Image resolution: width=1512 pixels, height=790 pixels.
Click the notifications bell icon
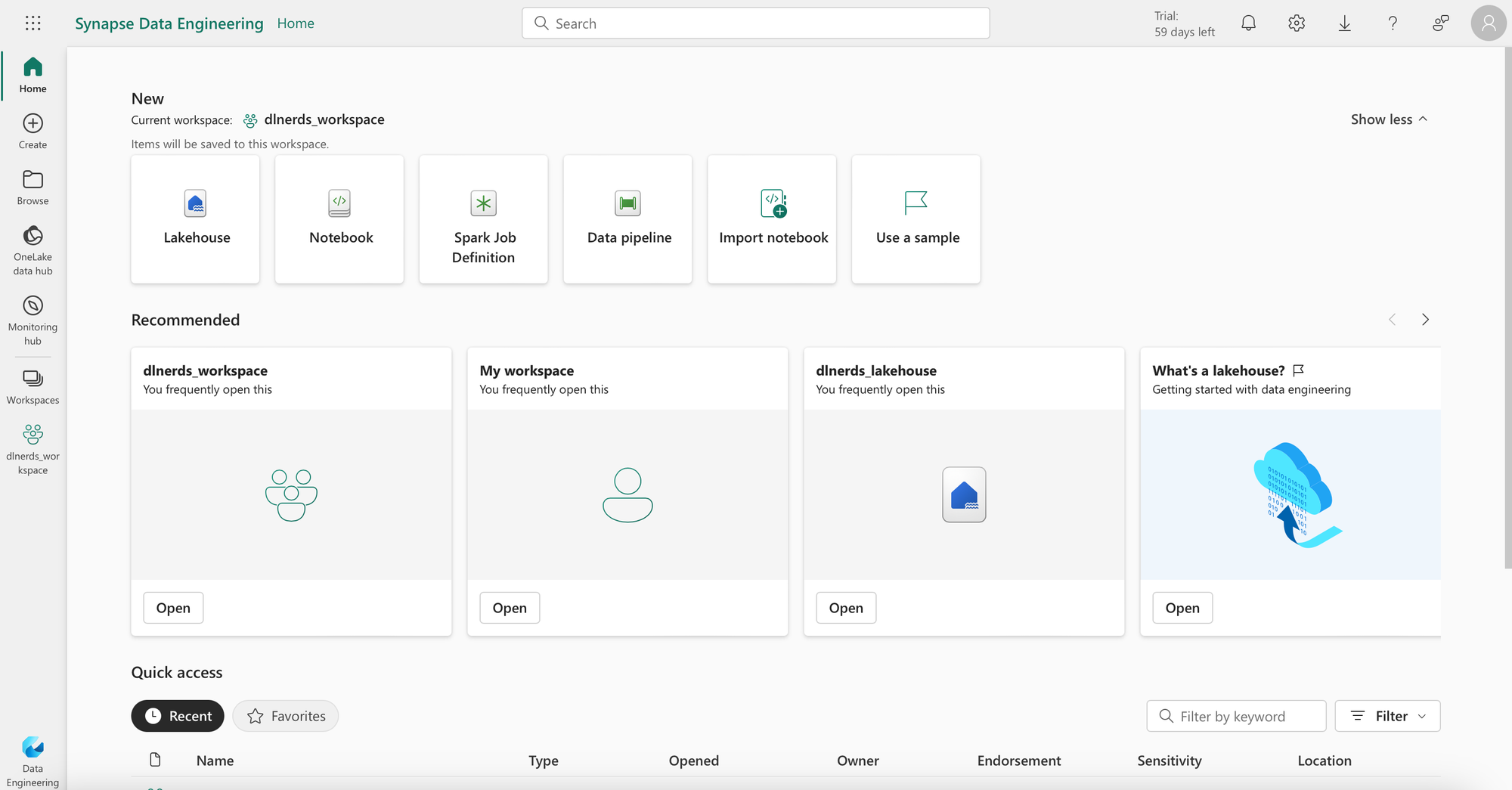(x=1249, y=23)
